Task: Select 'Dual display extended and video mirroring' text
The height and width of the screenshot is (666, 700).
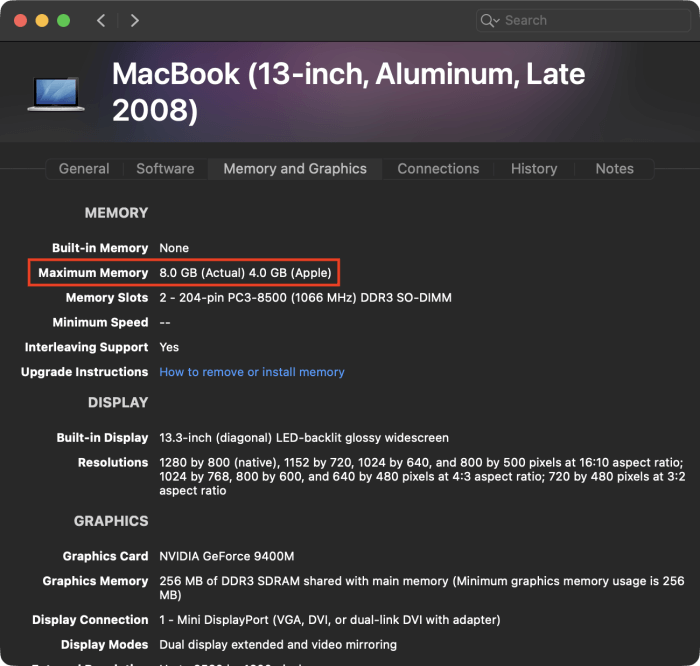Action: [x=278, y=645]
